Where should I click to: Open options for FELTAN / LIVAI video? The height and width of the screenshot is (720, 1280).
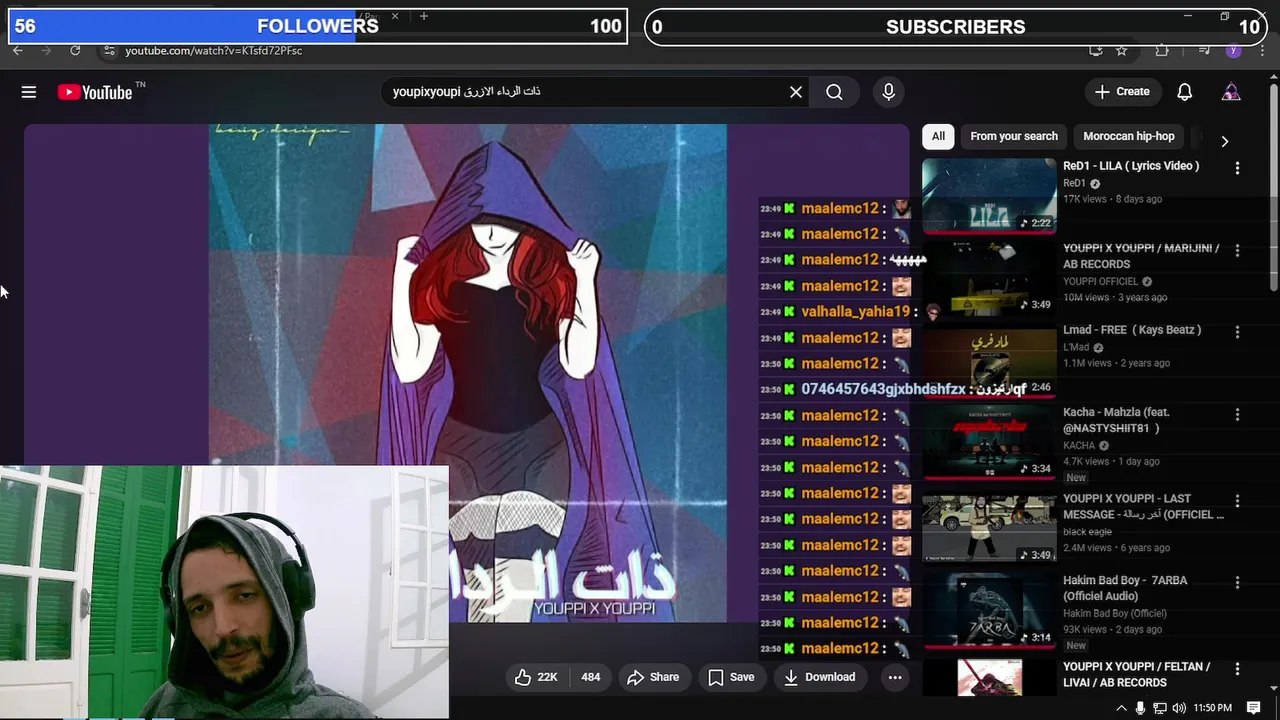tap(1237, 668)
